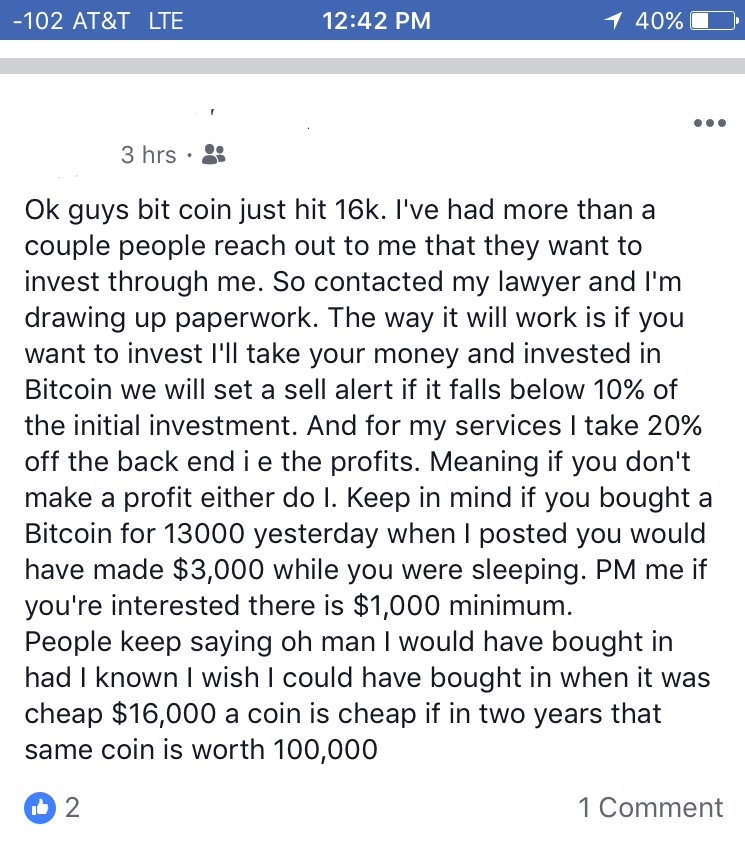Tap the "-102 AT&T" signal strength readout

tap(71, 20)
